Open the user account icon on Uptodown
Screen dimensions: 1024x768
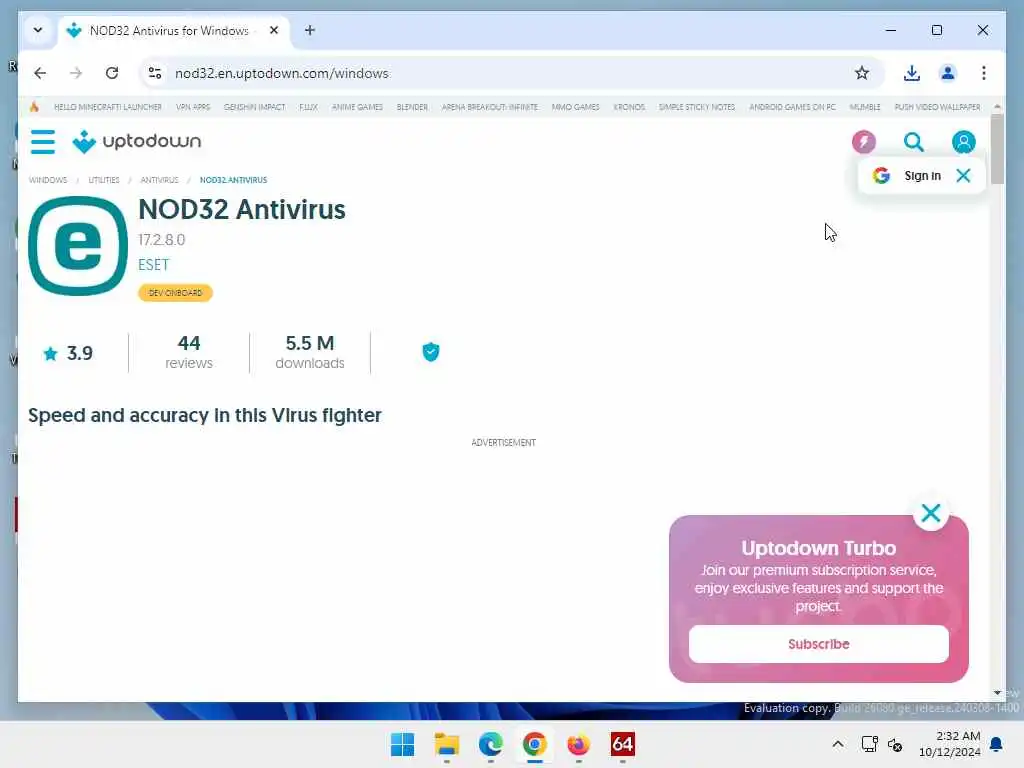coord(963,142)
